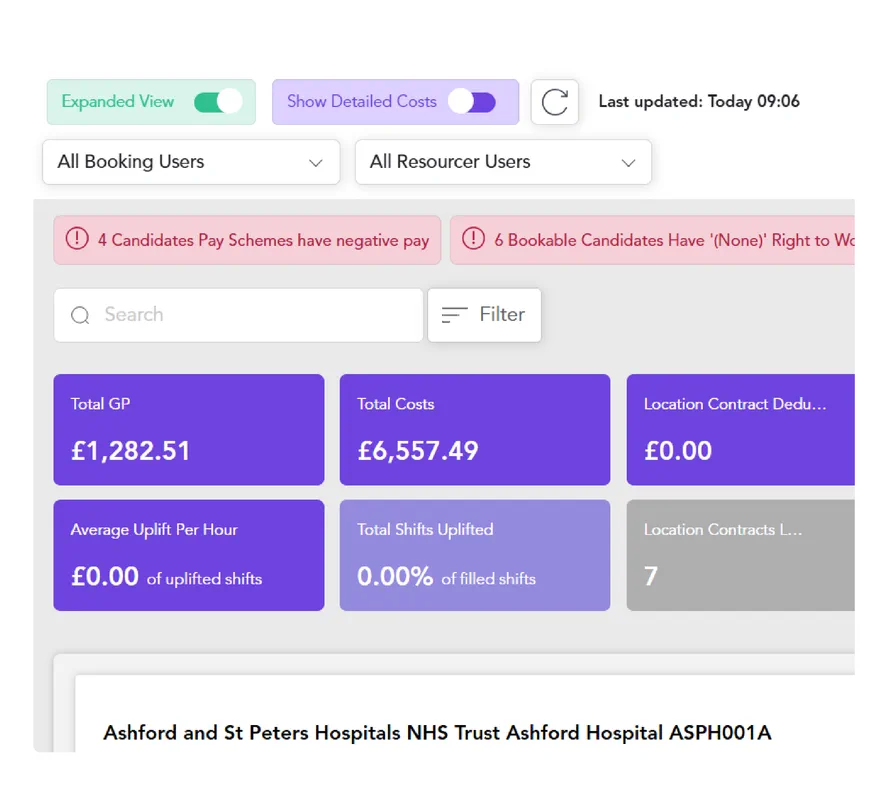
Task: Select the Total GP card
Action: 189,430
